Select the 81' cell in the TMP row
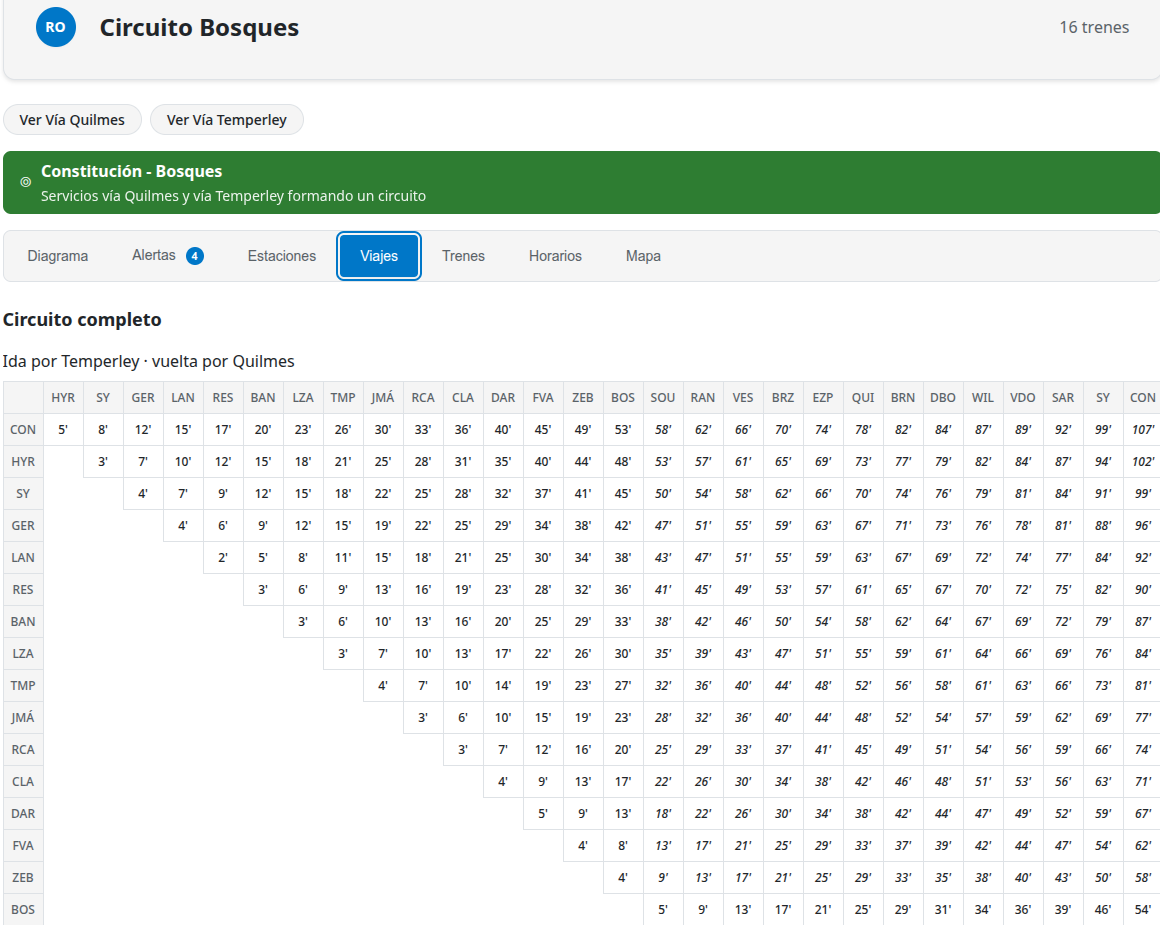Viewport: 1160px width, 925px height. 1143,686
